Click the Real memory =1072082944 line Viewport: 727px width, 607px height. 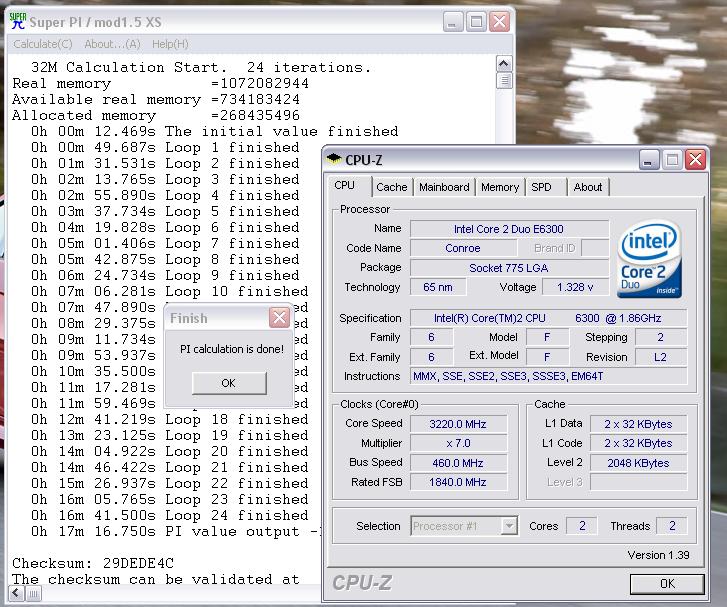pos(160,83)
